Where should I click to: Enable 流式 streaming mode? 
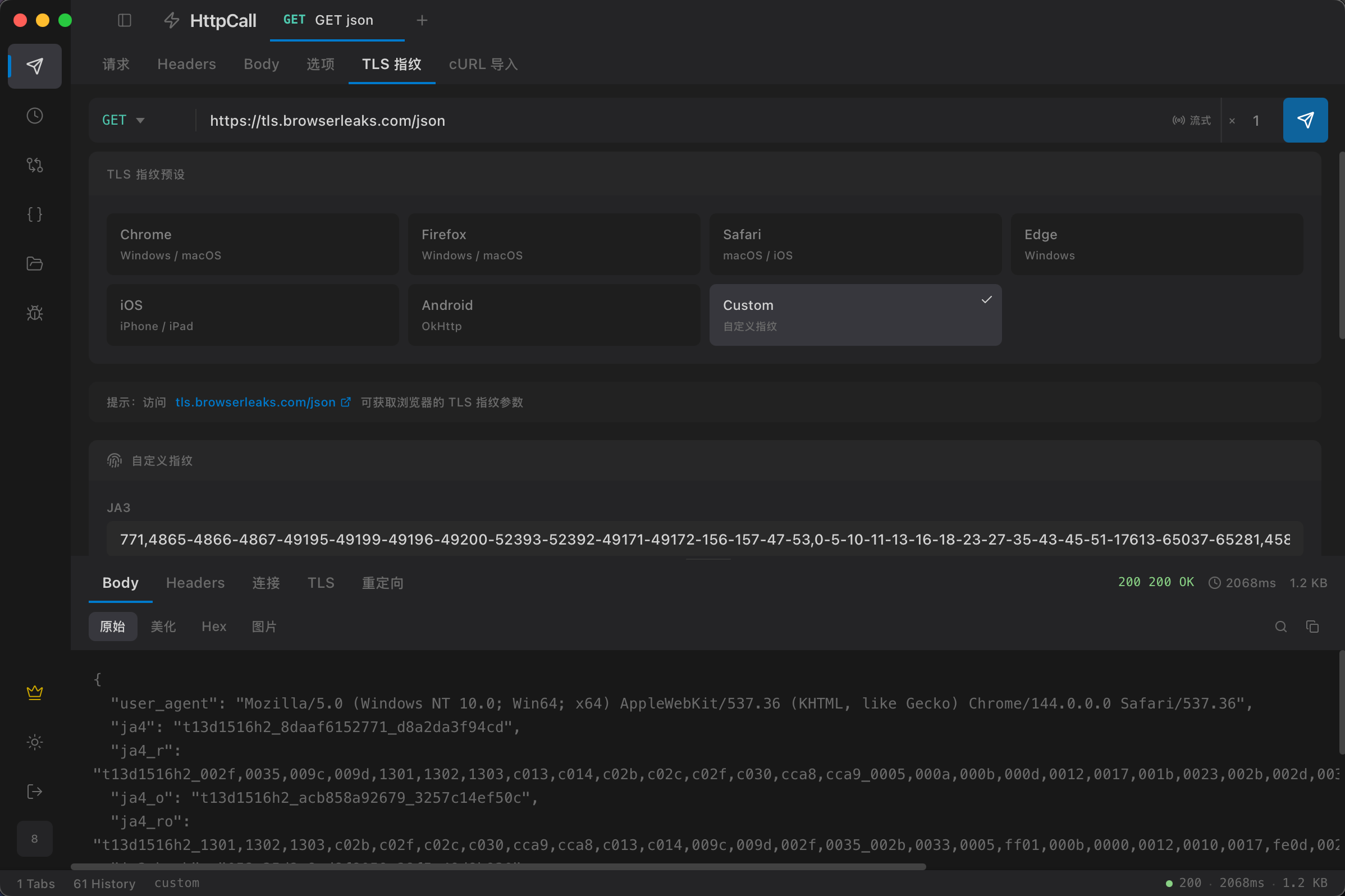tap(1190, 120)
